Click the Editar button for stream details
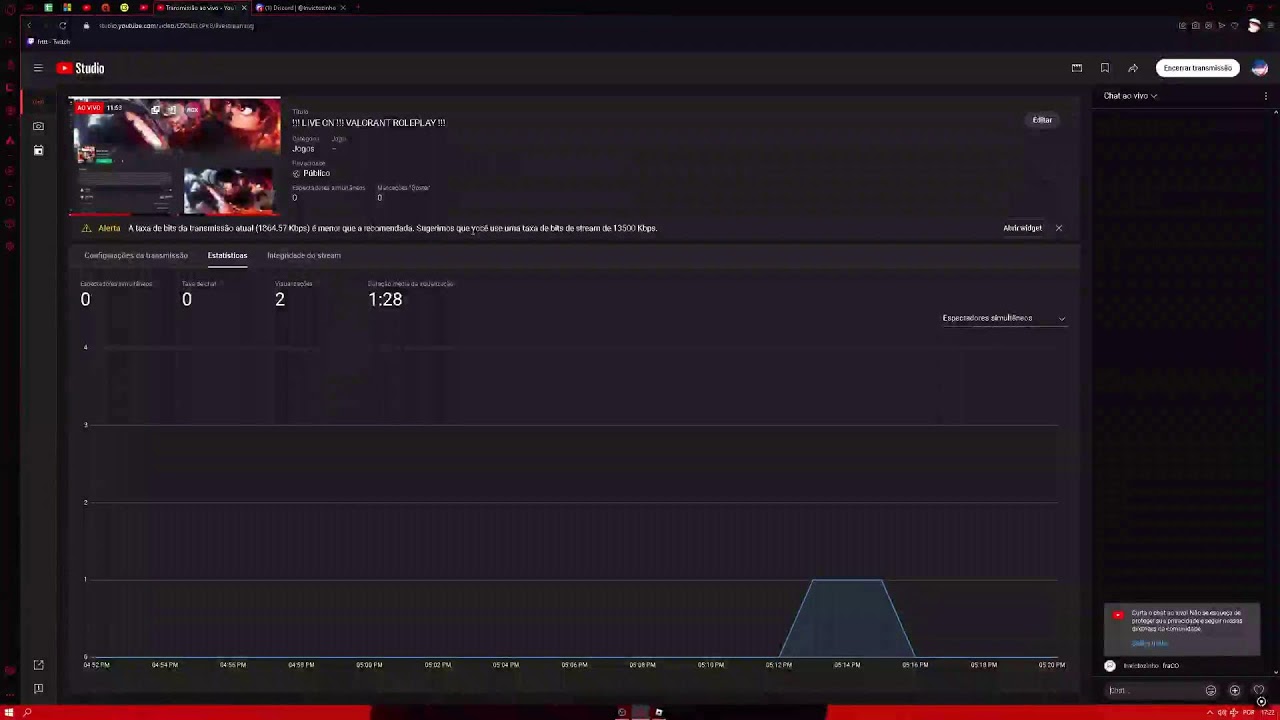This screenshot has height=720, width=1280. [1042, 120]
